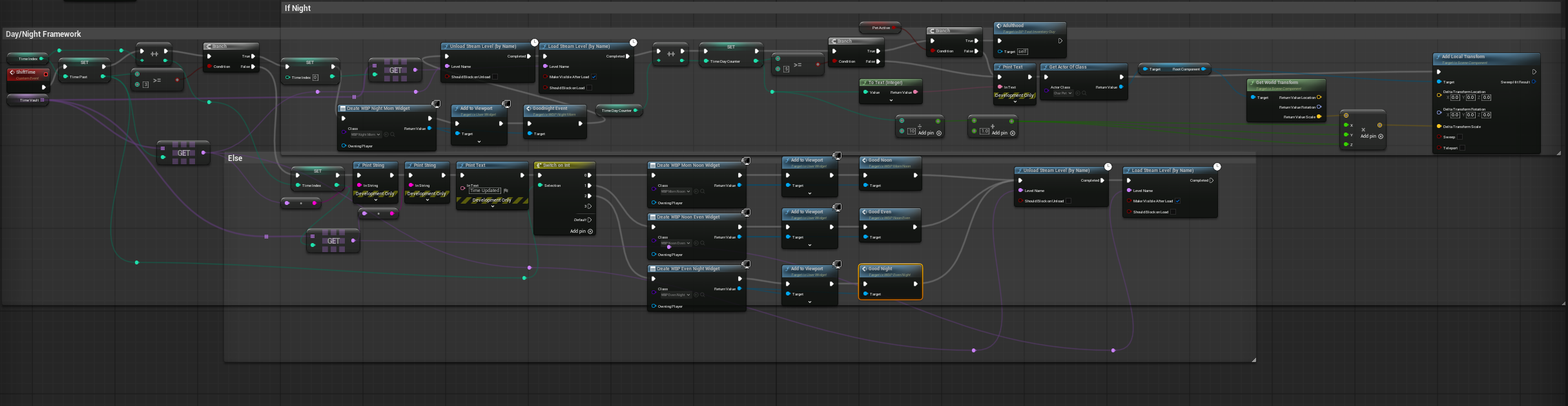Toggle Should Block on Unload in If Night section
The width and height of the screenshot is (1568, 406).
tap(495, 77)
